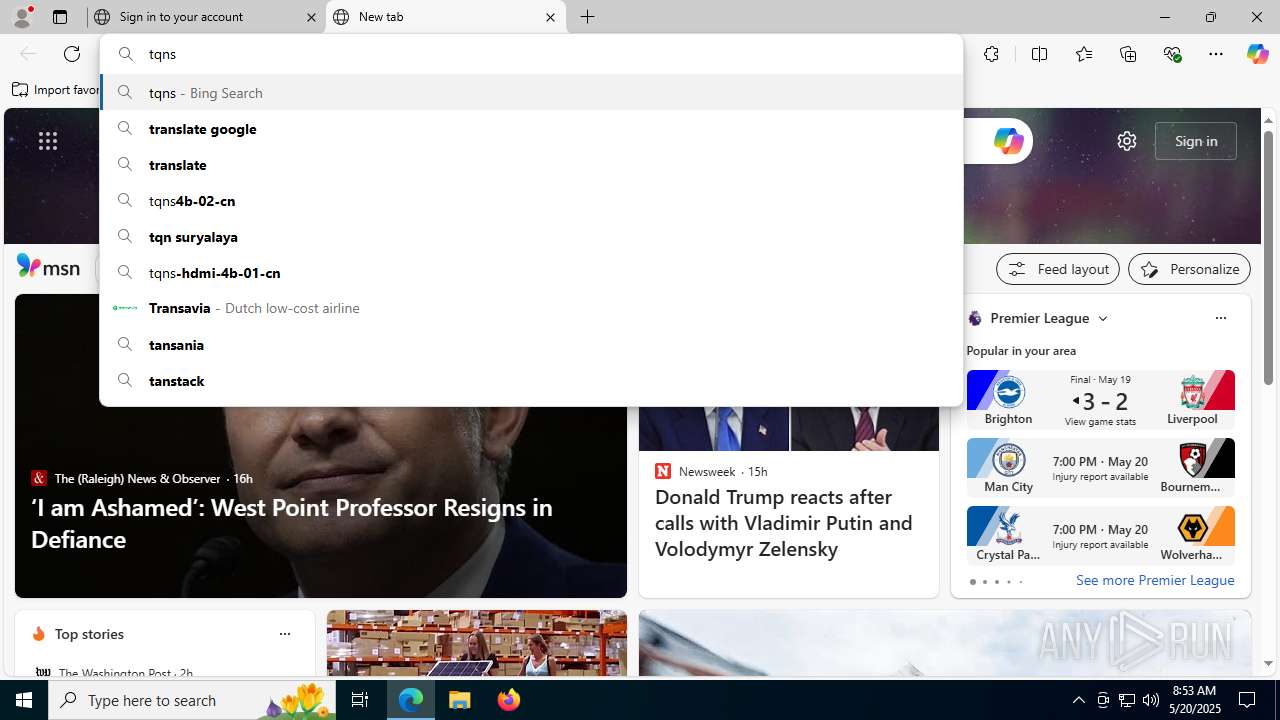This screenshot has width=1280, height=720.
Task: Click the Newsweek source label
Action: [707, 471]
